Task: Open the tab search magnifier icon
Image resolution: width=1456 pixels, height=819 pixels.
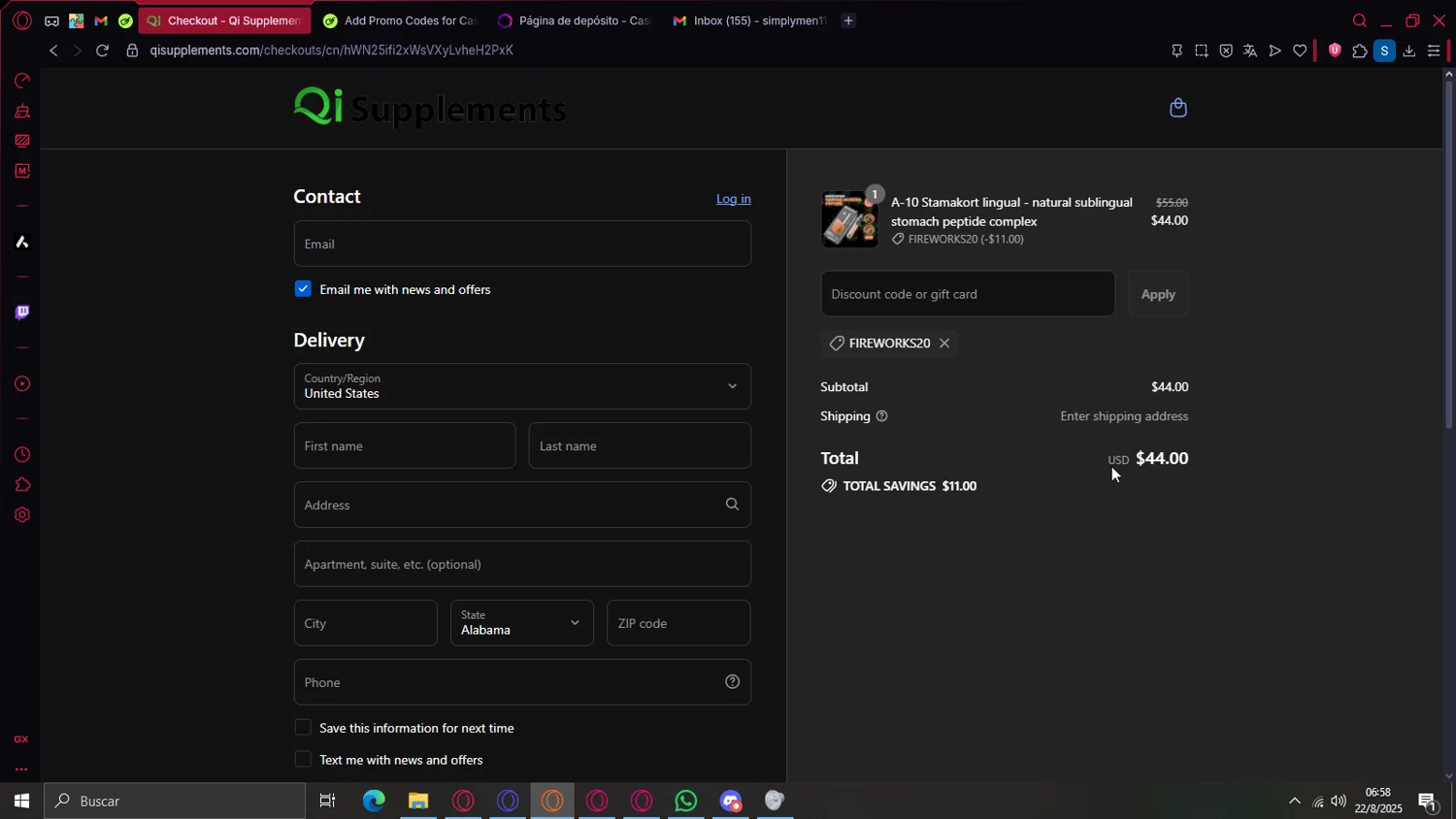Action: 1360,20
